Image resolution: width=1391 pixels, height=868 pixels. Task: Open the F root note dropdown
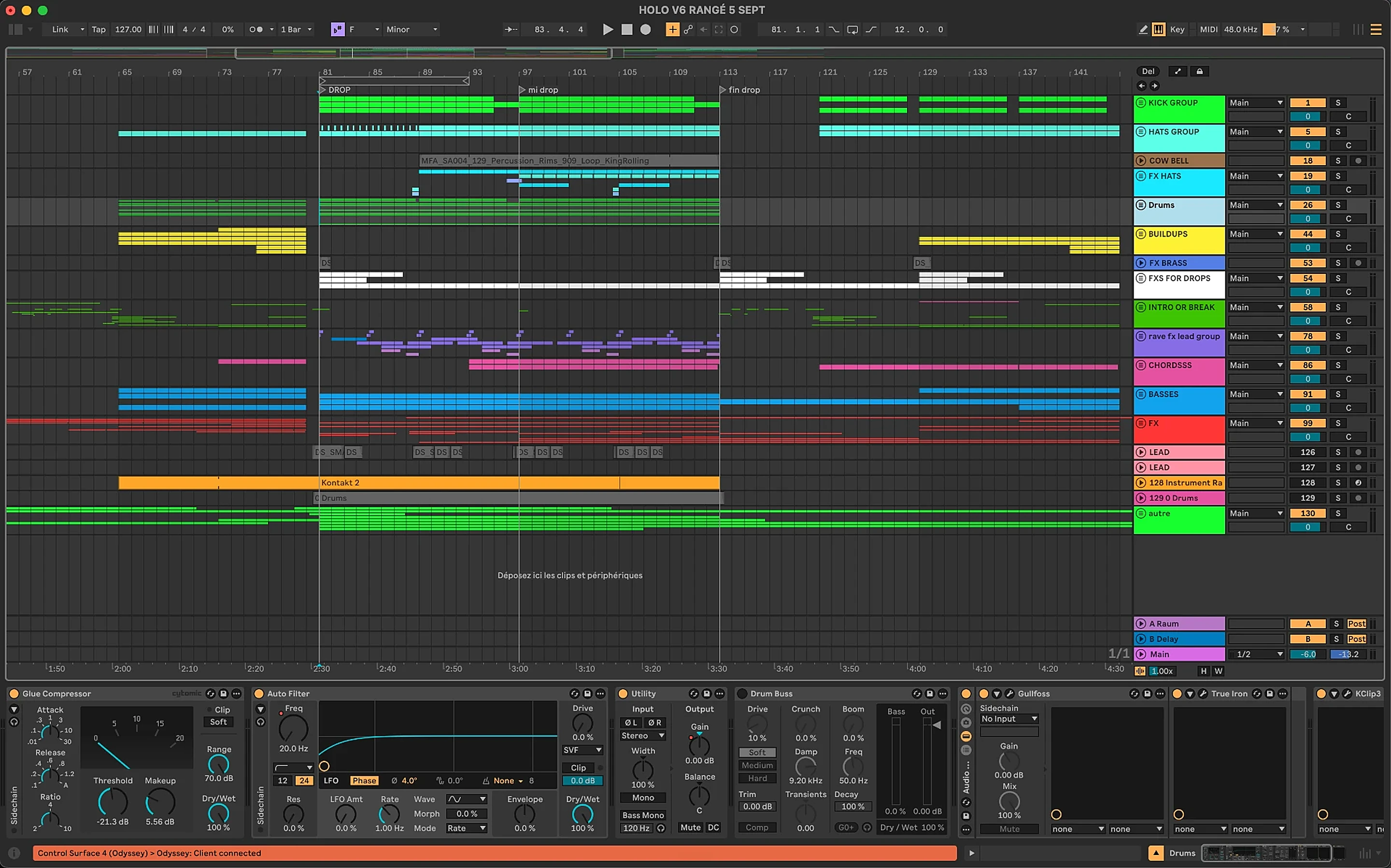click(x=364, y=29)
